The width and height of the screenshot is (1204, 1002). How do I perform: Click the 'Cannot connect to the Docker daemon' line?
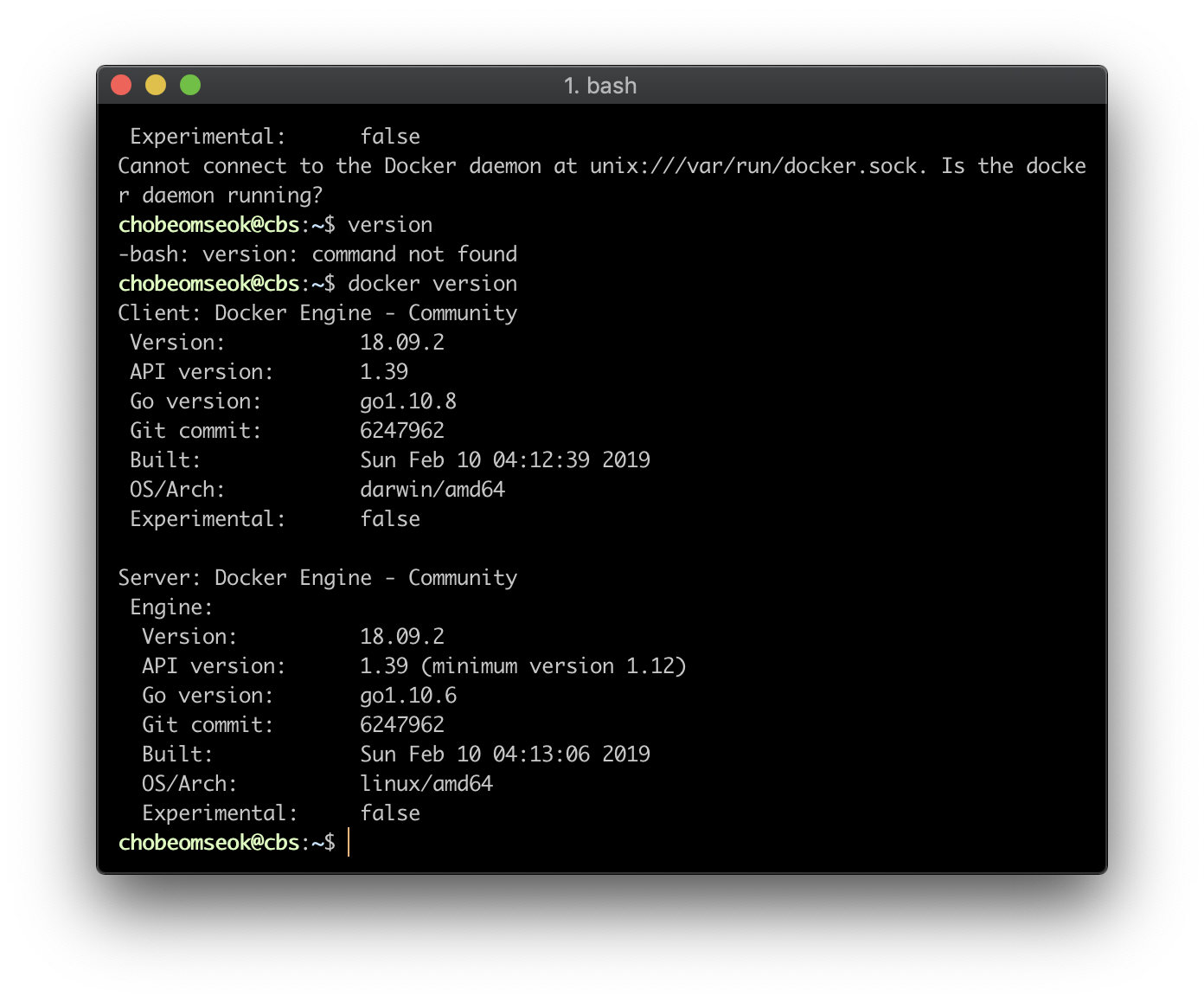click(602, 166)
